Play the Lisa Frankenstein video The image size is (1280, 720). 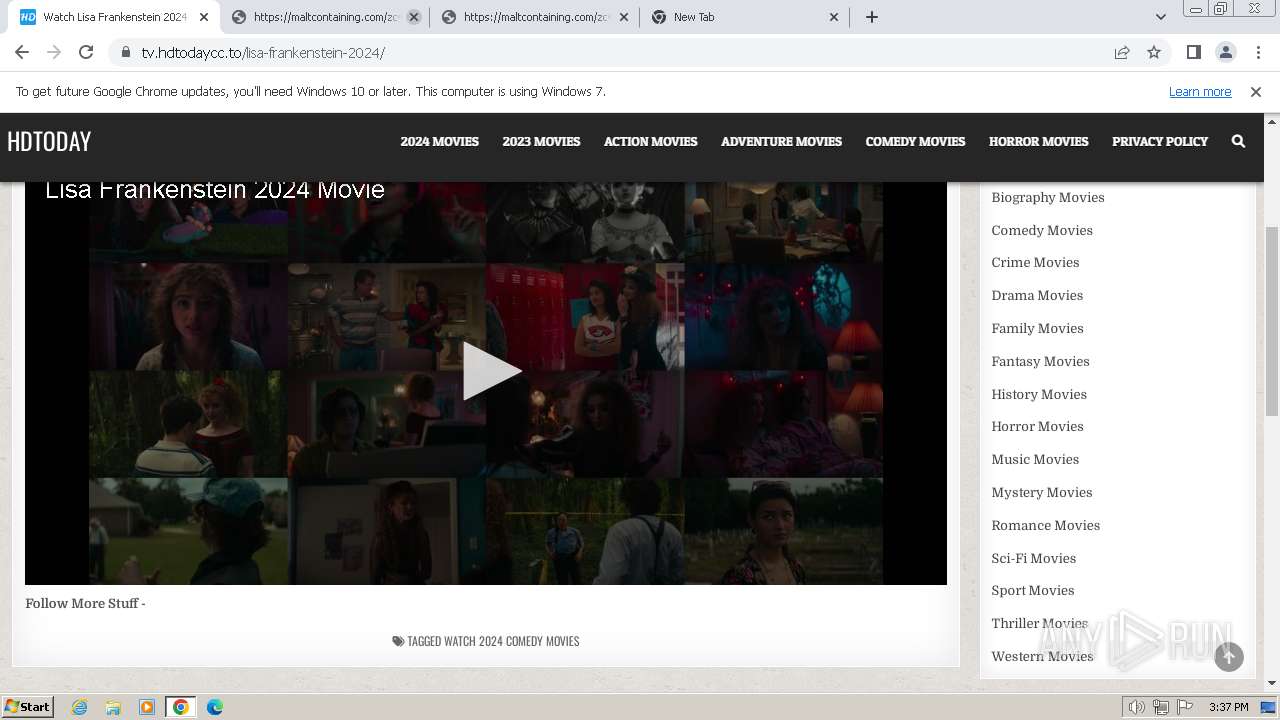point(492,371)
